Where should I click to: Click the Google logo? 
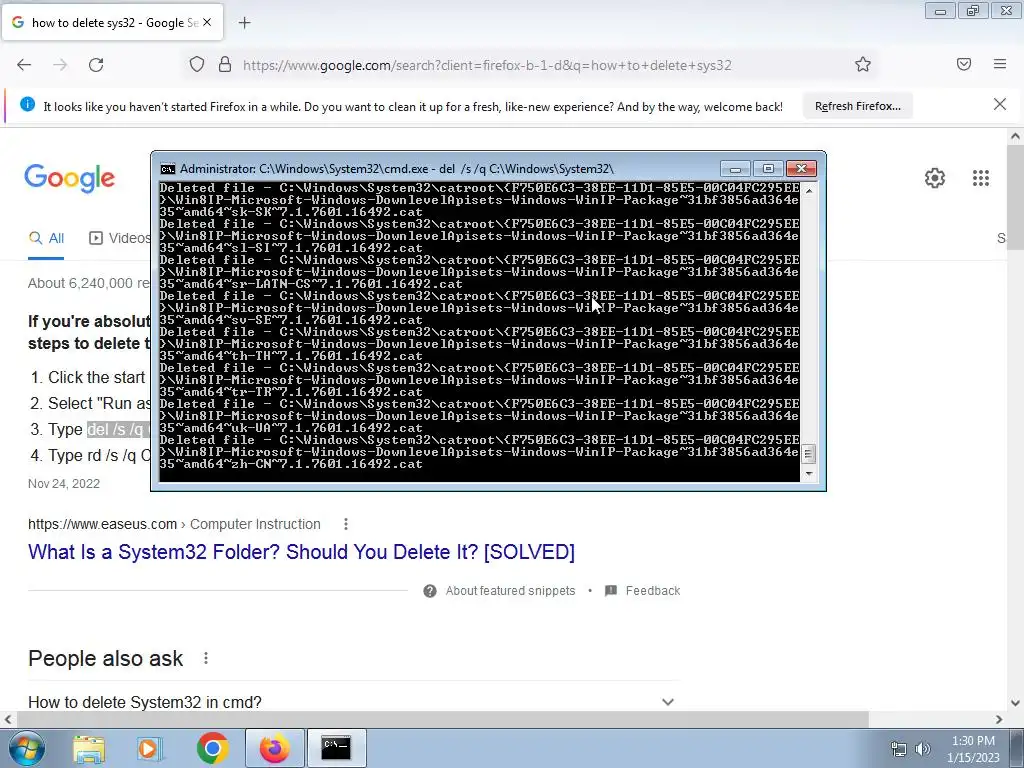pyautogui.click(x=70, y=178)
